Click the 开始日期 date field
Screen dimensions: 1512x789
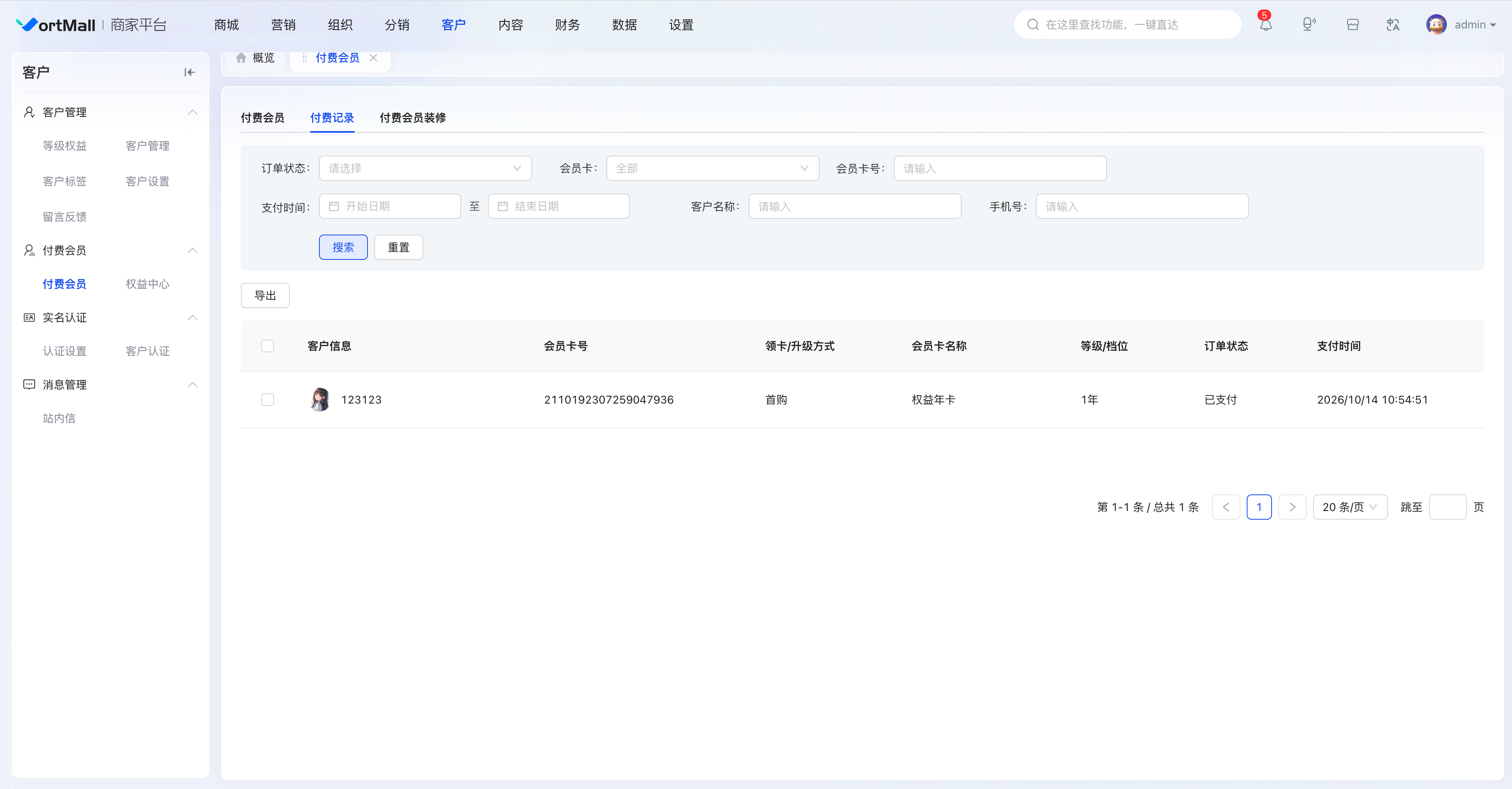390,206
